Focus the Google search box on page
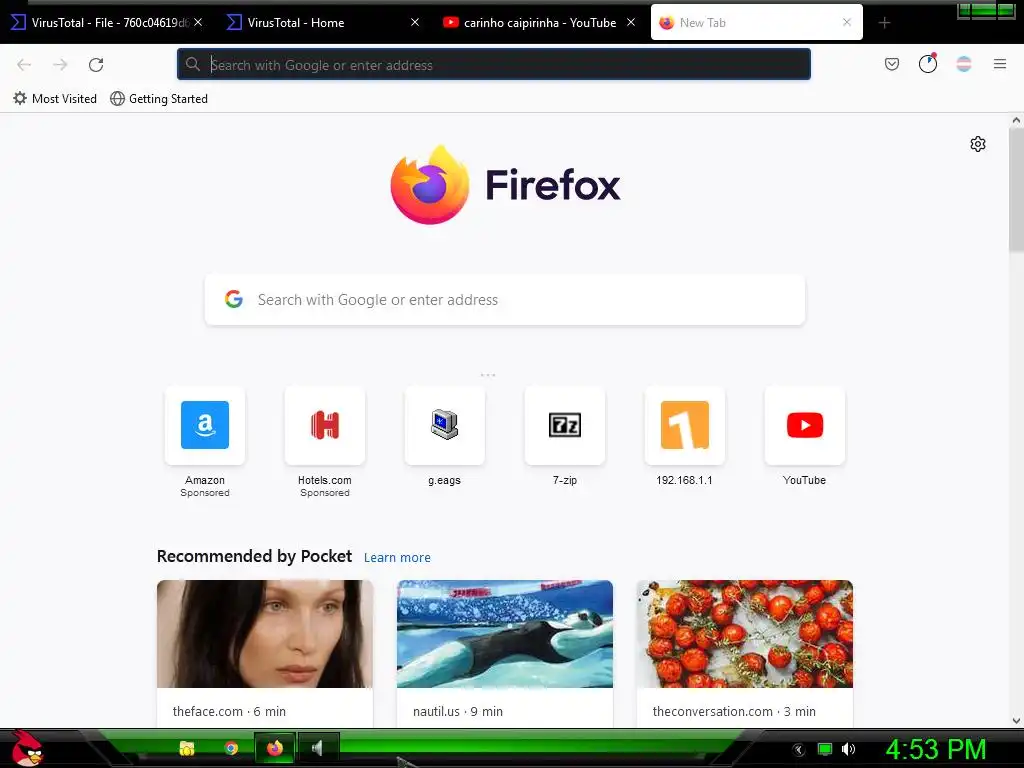The image size is (1024, 768). coord(505,300)
